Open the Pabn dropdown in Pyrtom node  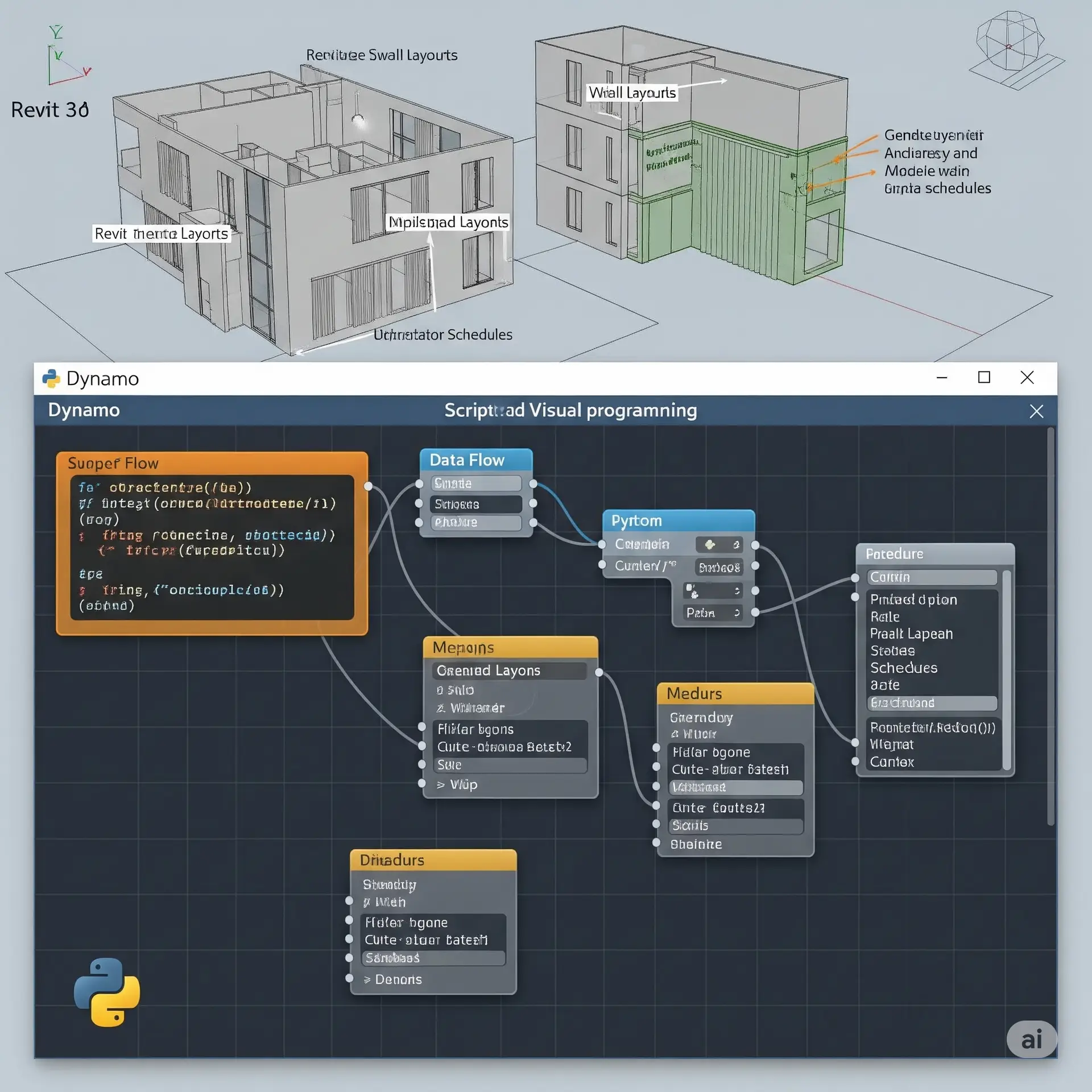(713, 613)
